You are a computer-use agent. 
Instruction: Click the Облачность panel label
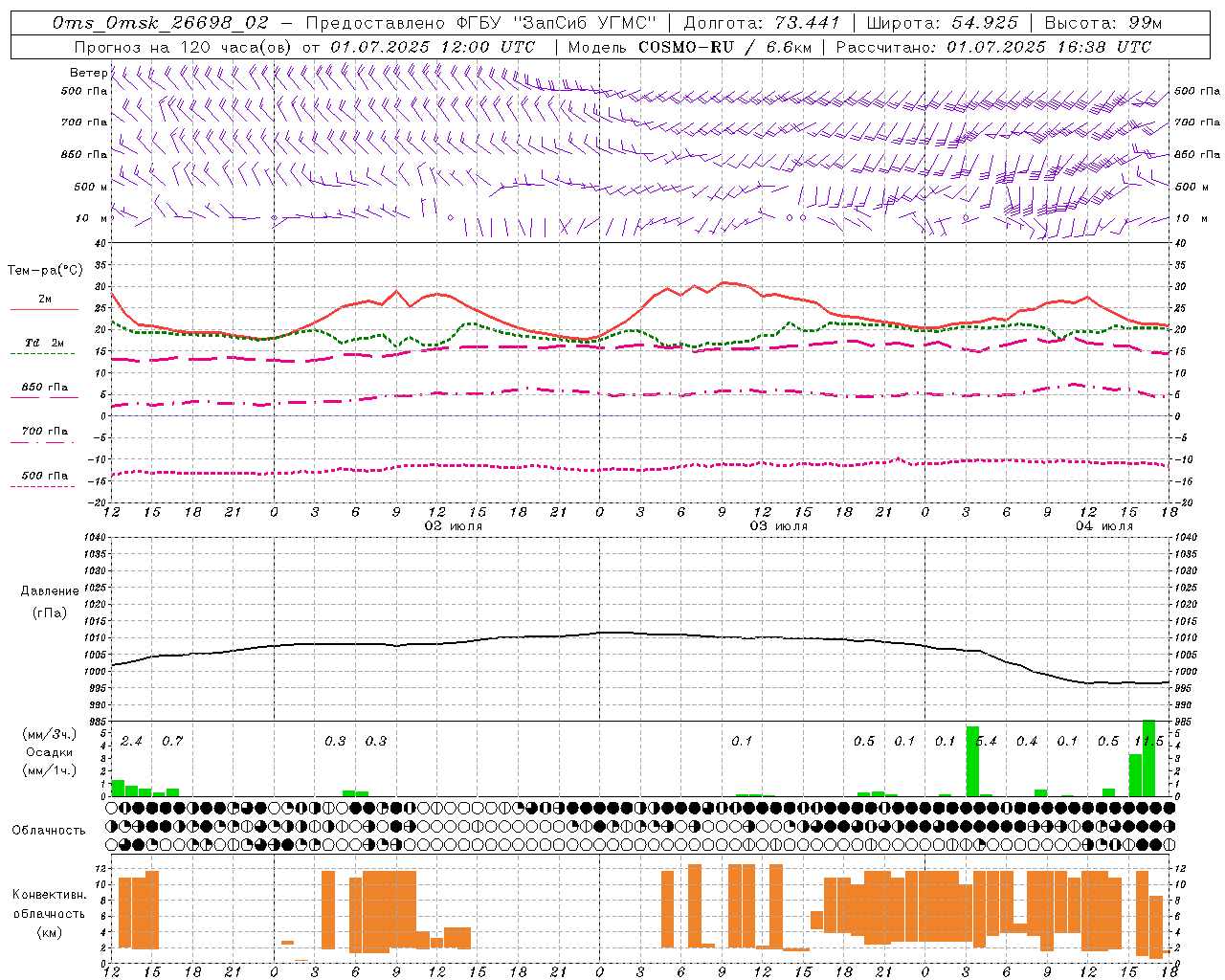[49, 831]
